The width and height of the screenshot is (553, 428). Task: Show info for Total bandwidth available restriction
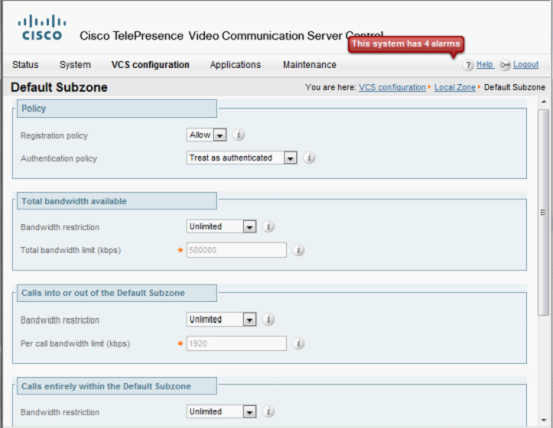pos(268,227)
